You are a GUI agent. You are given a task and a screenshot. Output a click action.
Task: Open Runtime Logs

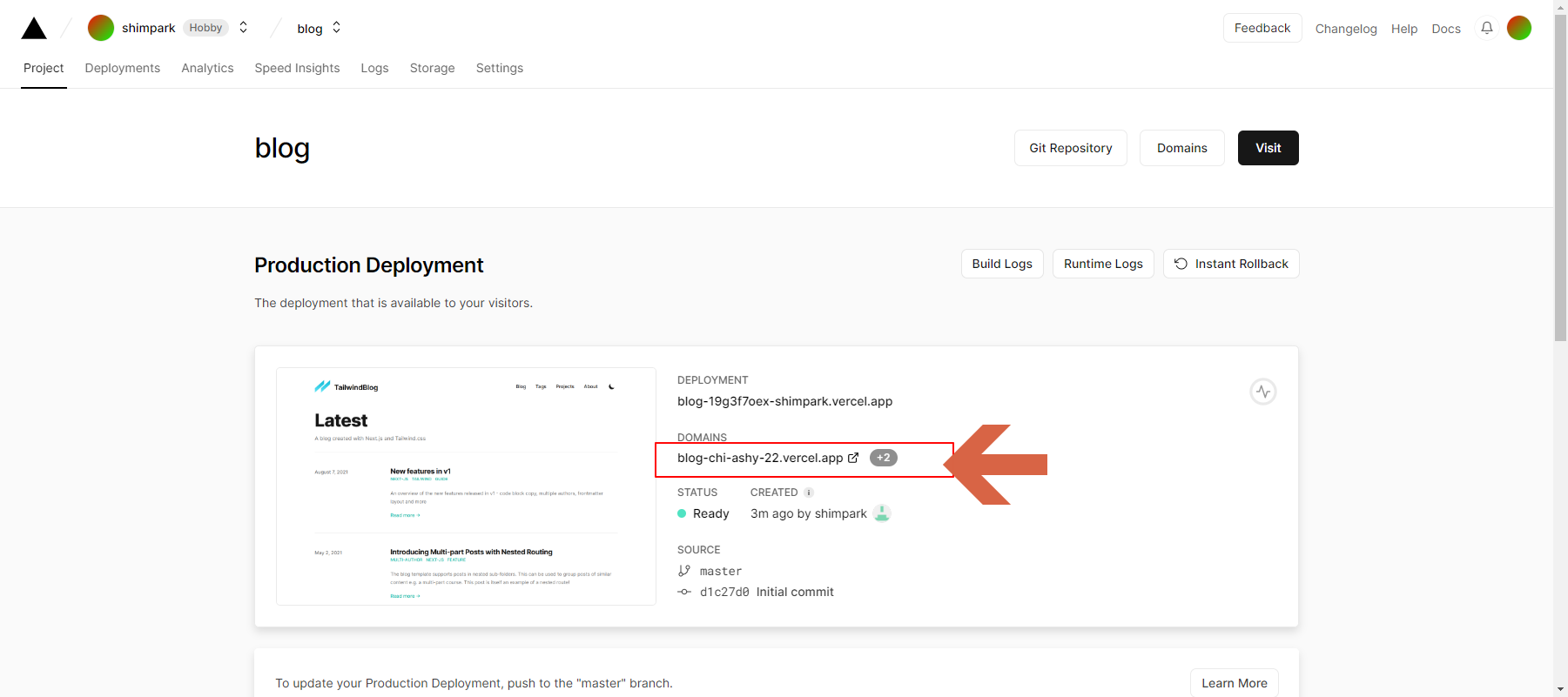pos(1103,264)
